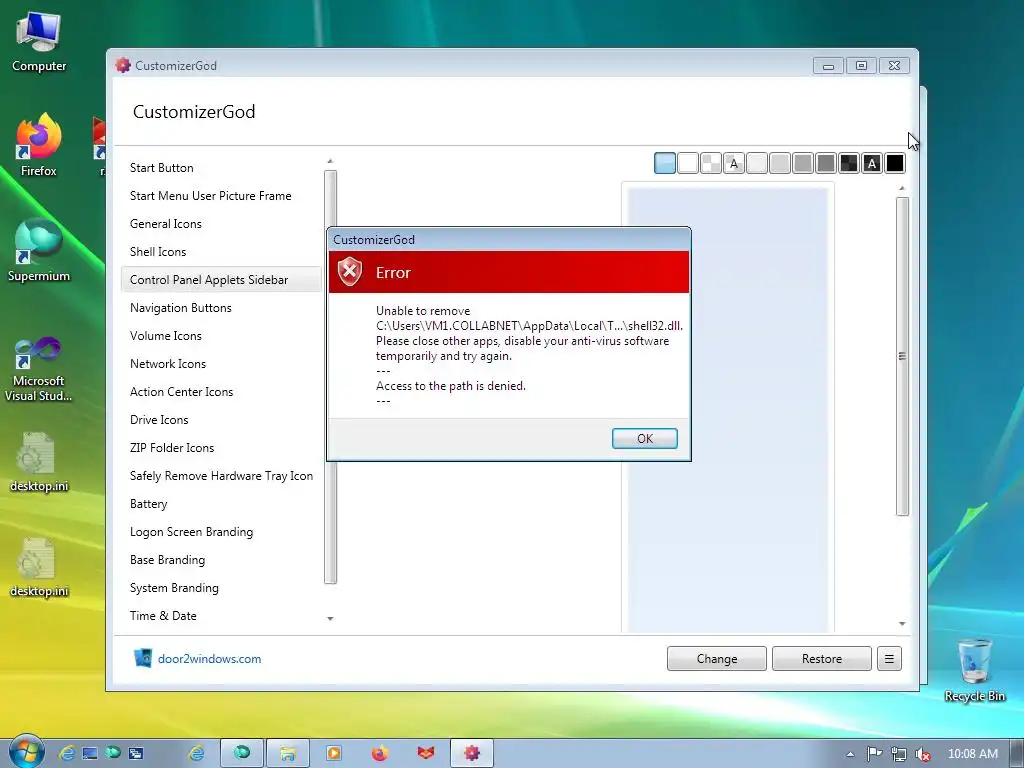
Task: Select Navigation Buttons category
Action: coord(221,308)
